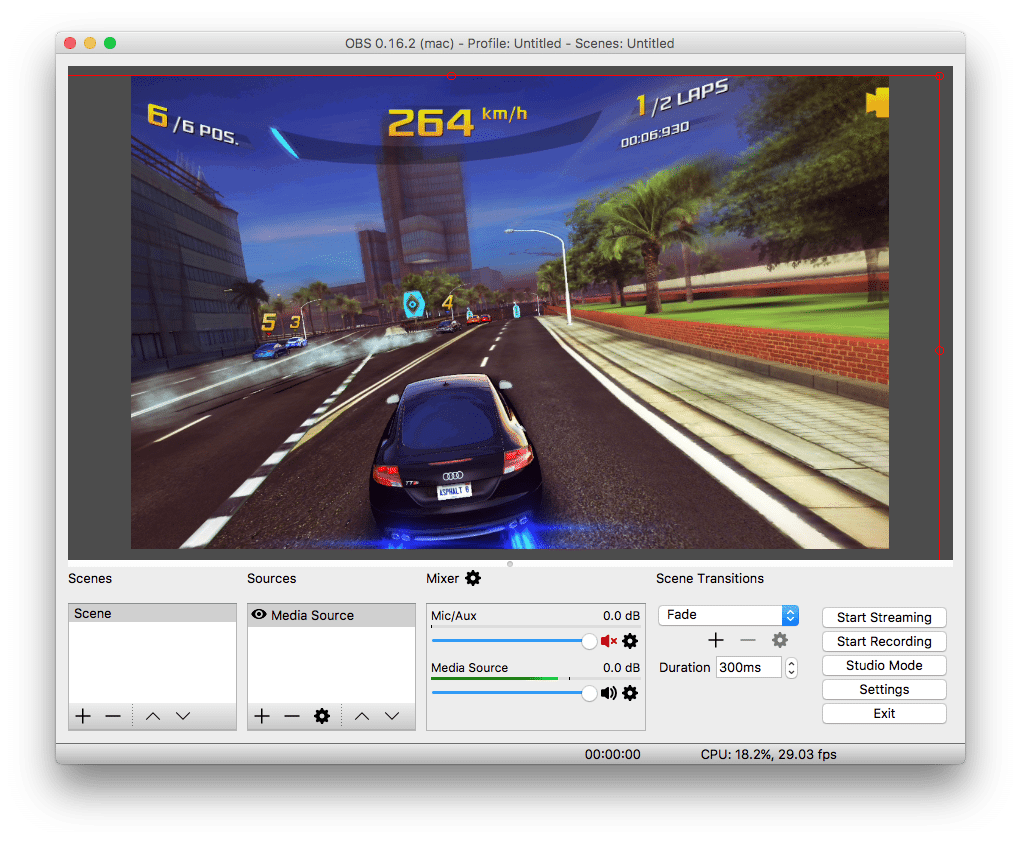Add a new source with plus icon
This screenshot has width=1021, height=844.
(262, 716)
